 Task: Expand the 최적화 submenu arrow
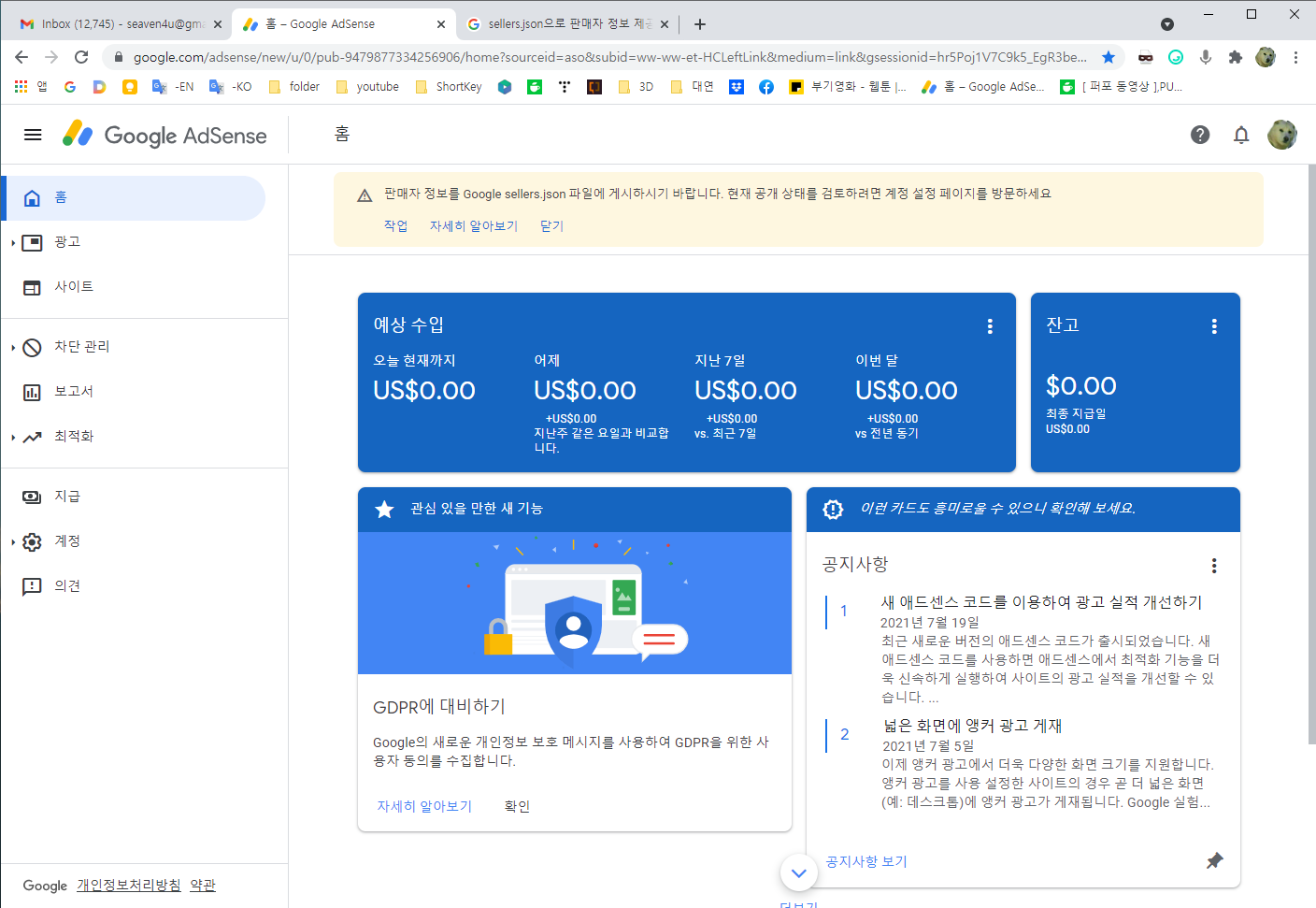13,438
